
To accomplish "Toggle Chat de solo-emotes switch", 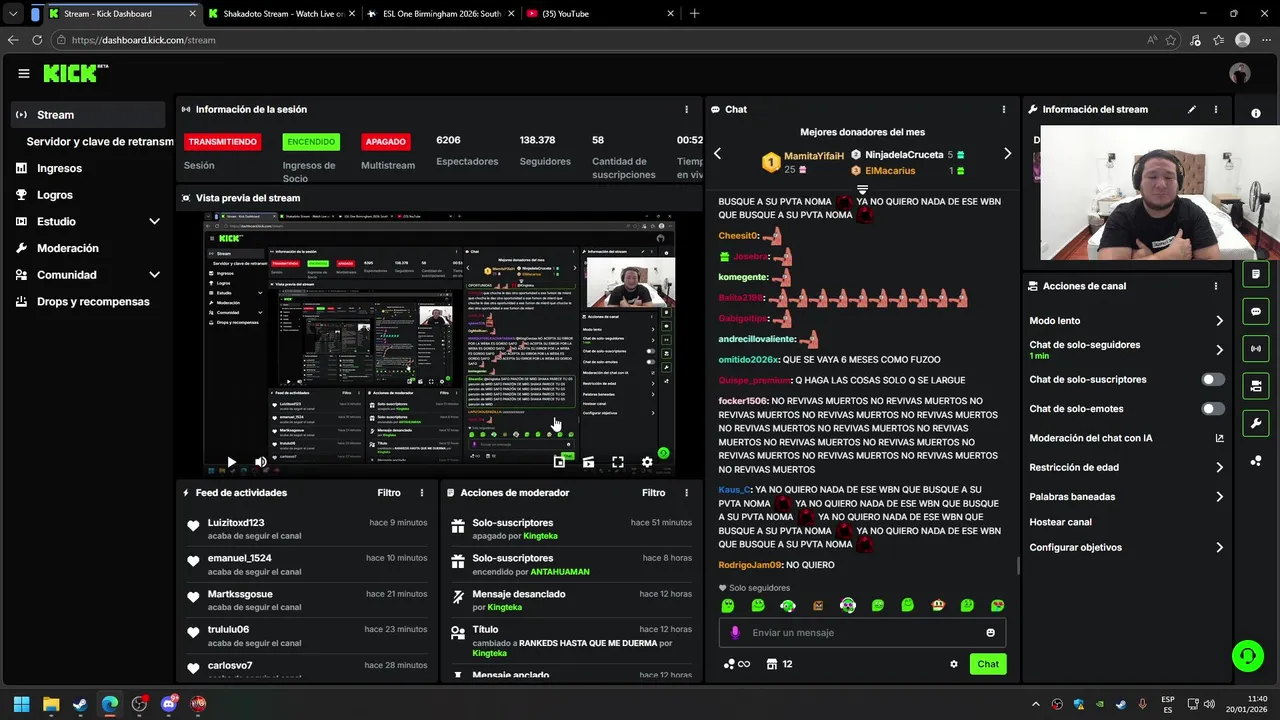I will (1213, 409).
